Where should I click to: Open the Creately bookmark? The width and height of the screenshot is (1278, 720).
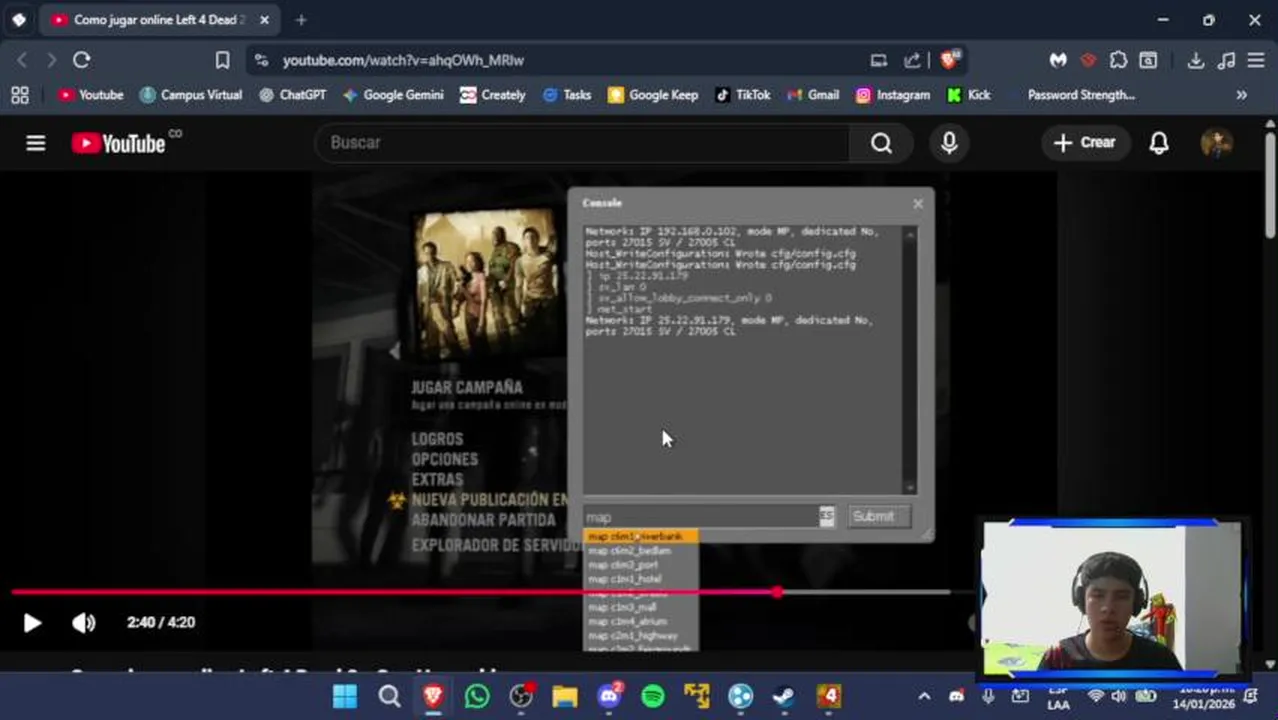492,95
